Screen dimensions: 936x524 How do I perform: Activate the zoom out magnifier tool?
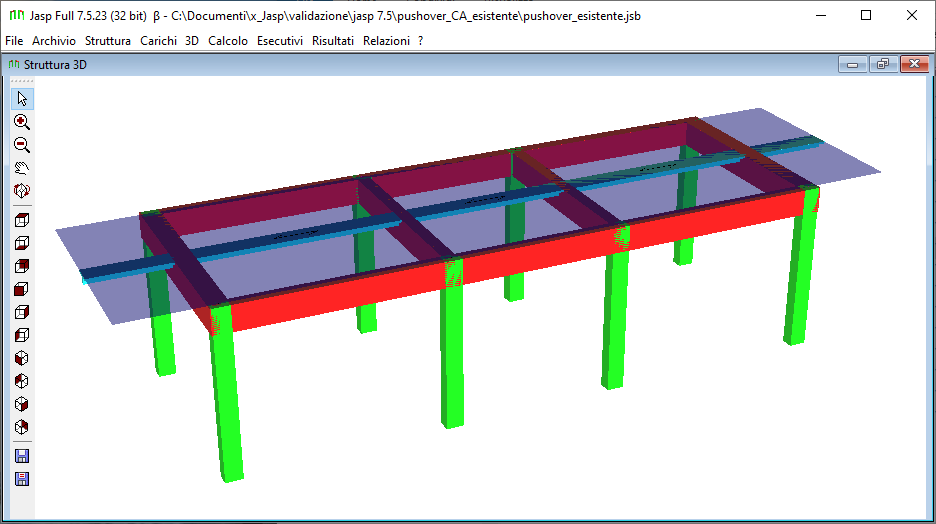[22, 144]
